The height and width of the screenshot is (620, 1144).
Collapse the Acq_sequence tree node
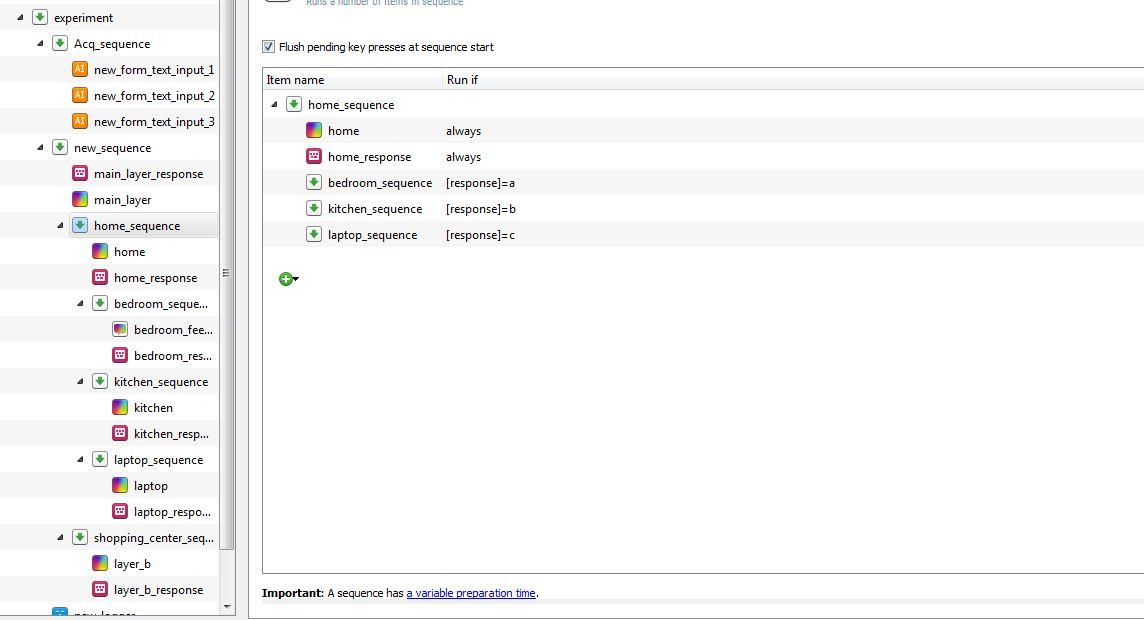[40, 44]
